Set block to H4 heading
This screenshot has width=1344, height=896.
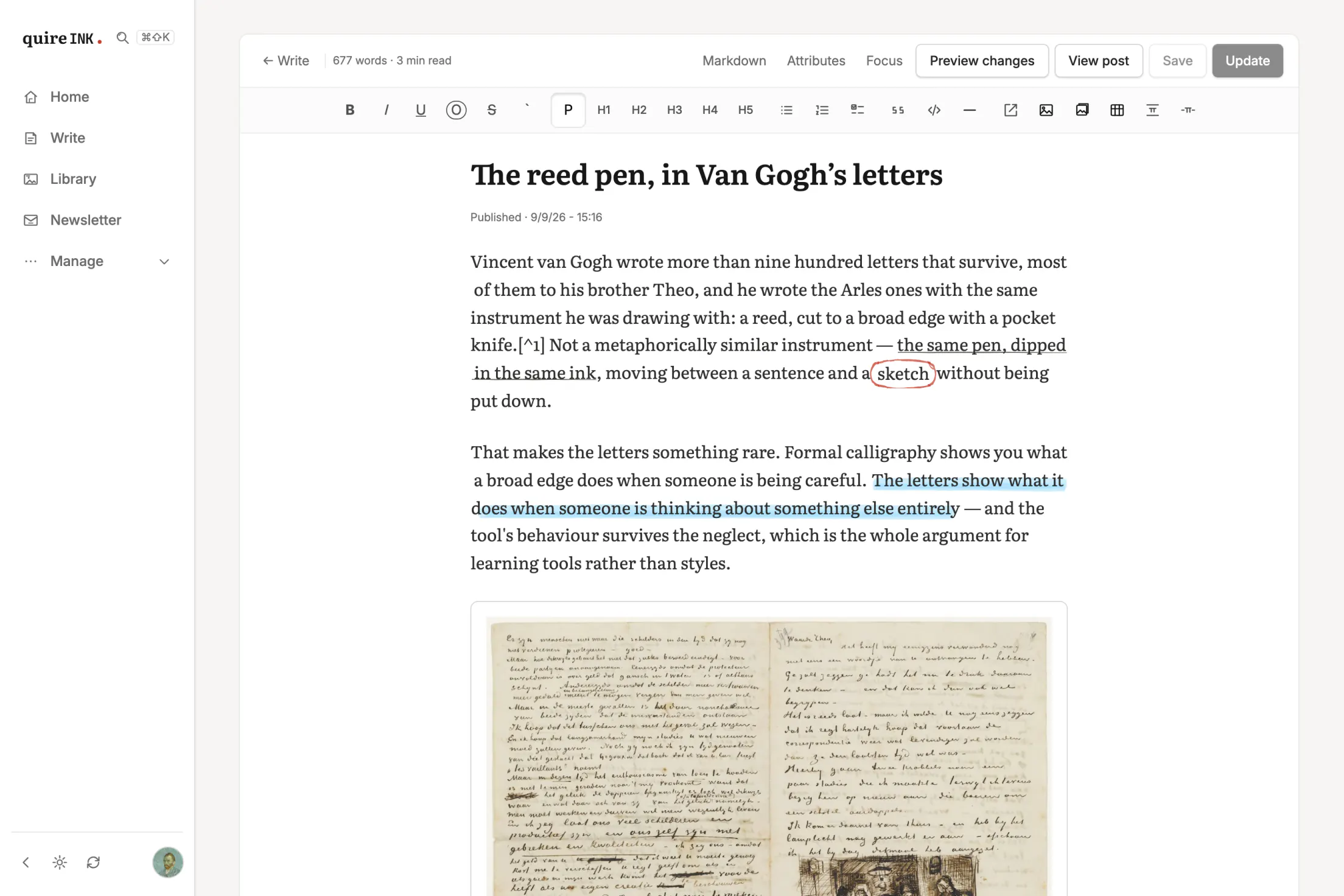point(710,110)
